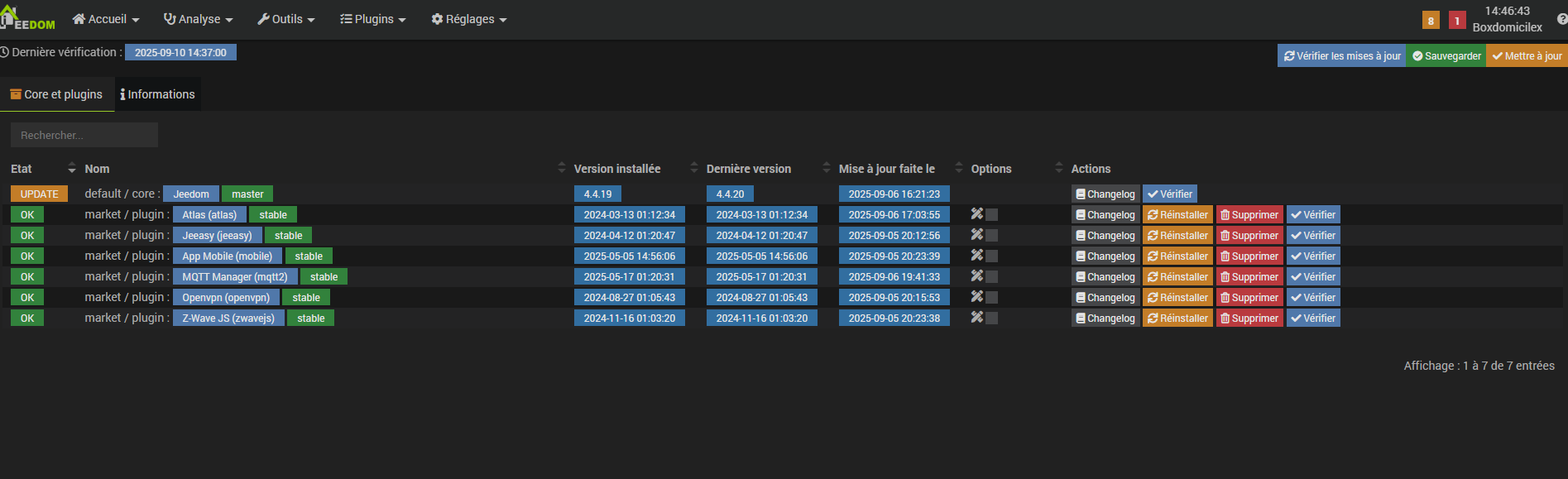This screenshot has width=1568, height=479.
Task: Click the tools icon in the Jeeasy row
Action: tap(976, 235)
